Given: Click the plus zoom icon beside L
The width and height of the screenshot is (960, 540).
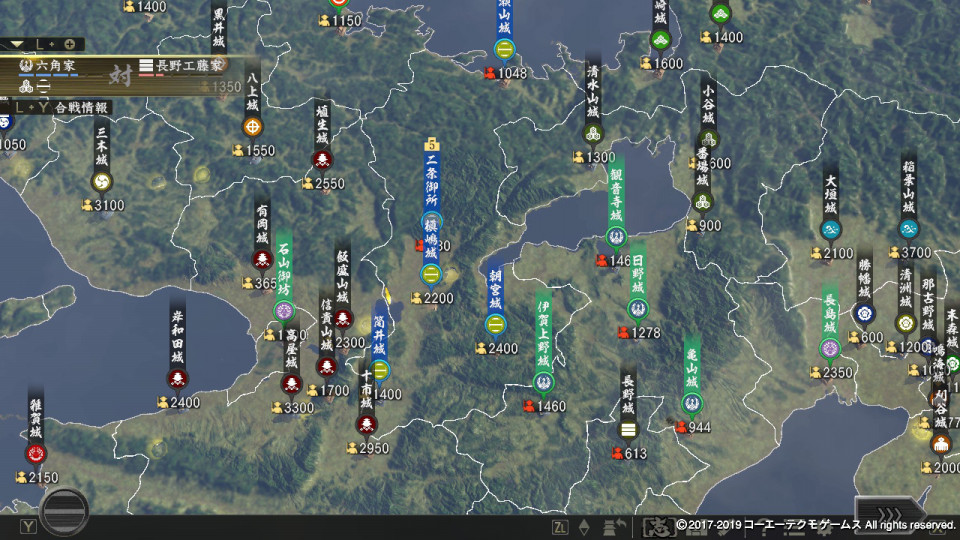Looking at the screenshot, I should (x=70, y=44).
